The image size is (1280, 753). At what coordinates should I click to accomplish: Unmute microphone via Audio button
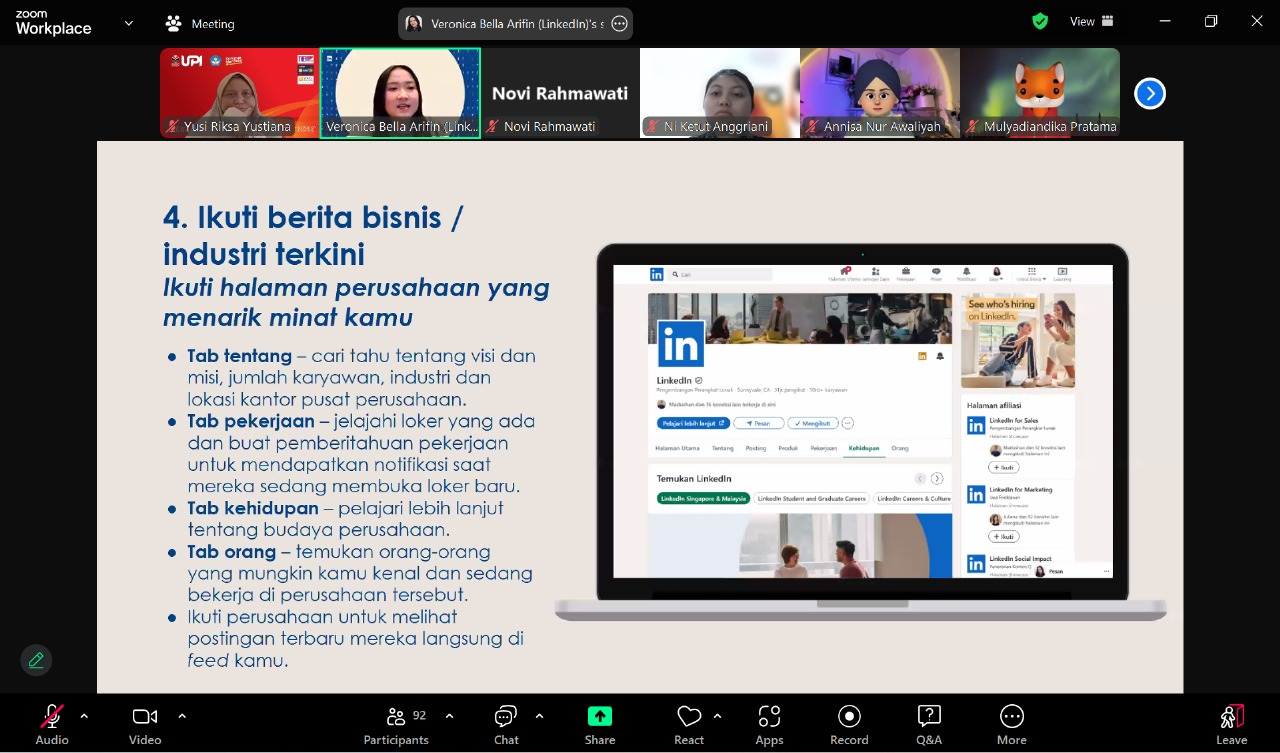[x=52, y=724]
